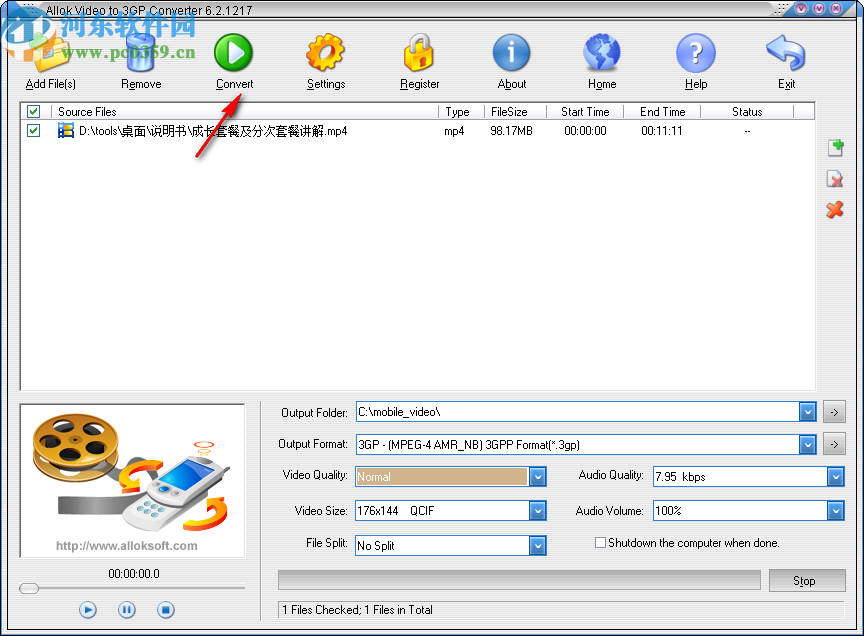This screenshot has width=864, height=636.
Task: Open the Audio Quality dropdown
Action: click(x=835, y=477)
